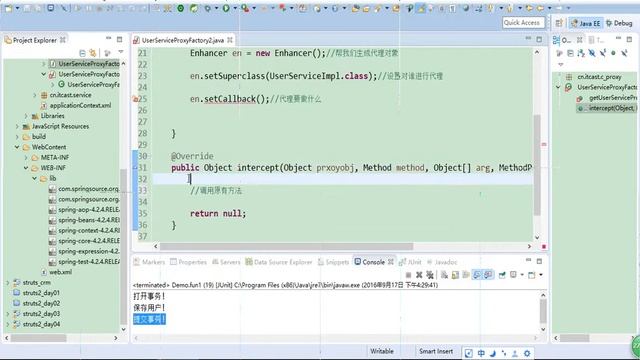Collapse the WebContent folder
Viewport: 640px width, 360px height.
[x=17, y=147]
